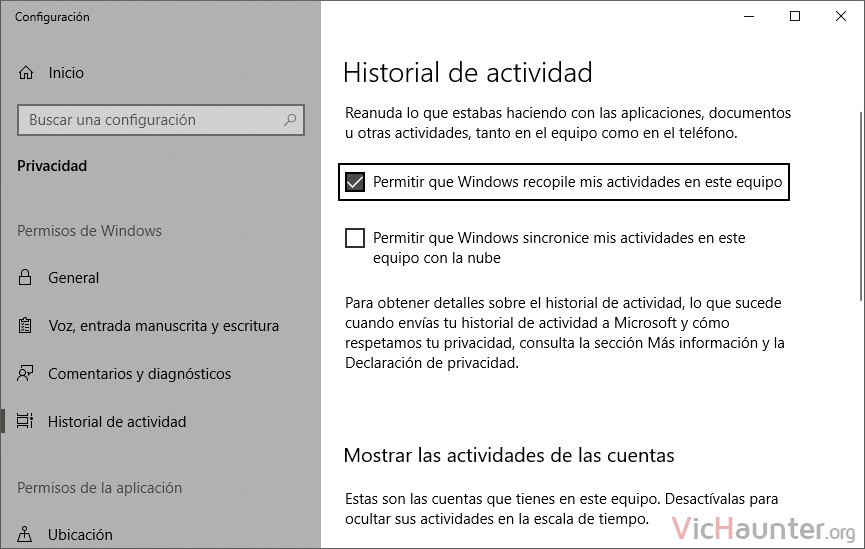Image resolution: width=865 pixels, height=549 pixels.
Task: Minimize the Configuración window
Action: (749, 17)
